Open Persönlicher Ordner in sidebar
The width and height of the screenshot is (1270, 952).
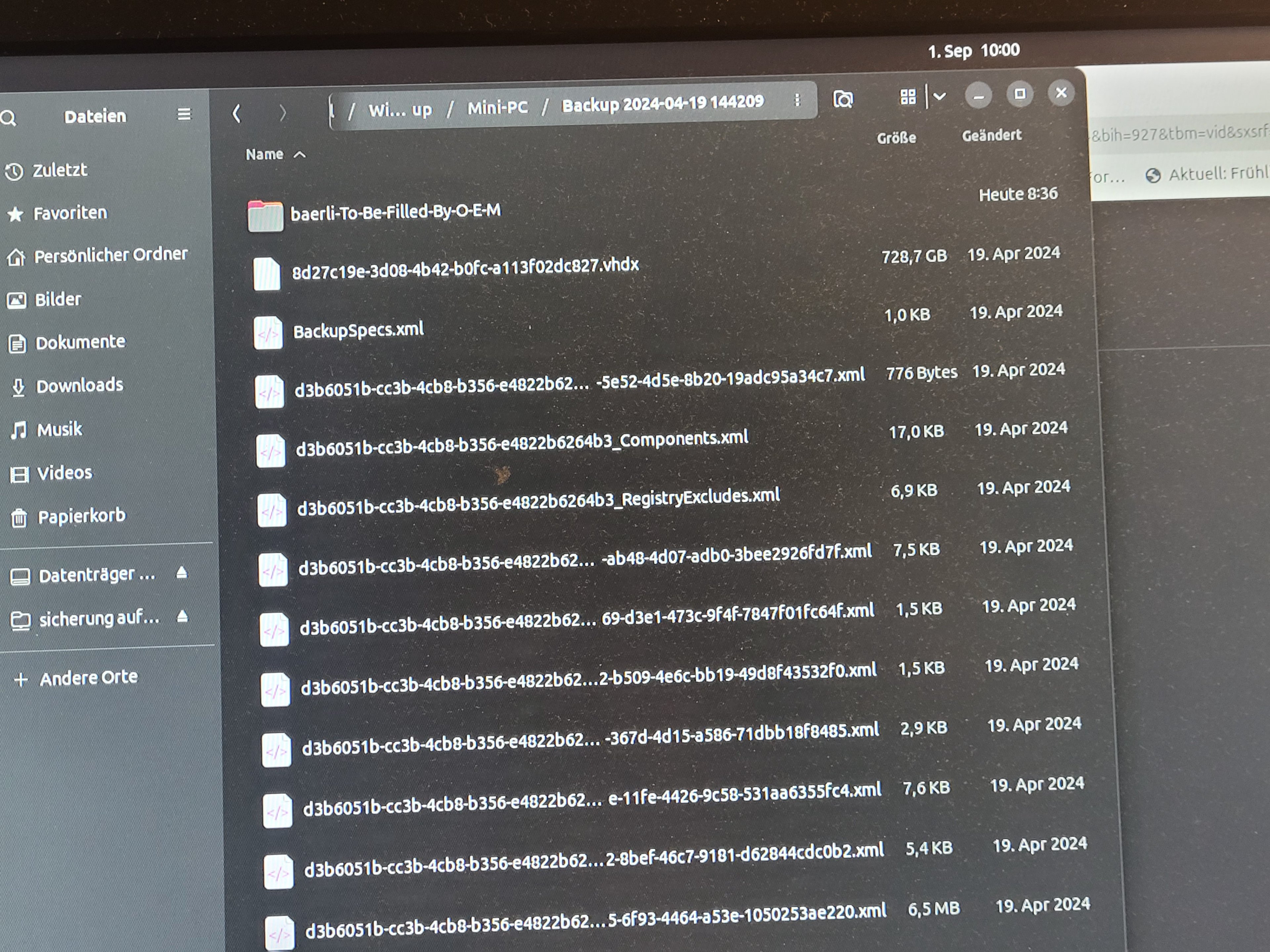110,255
